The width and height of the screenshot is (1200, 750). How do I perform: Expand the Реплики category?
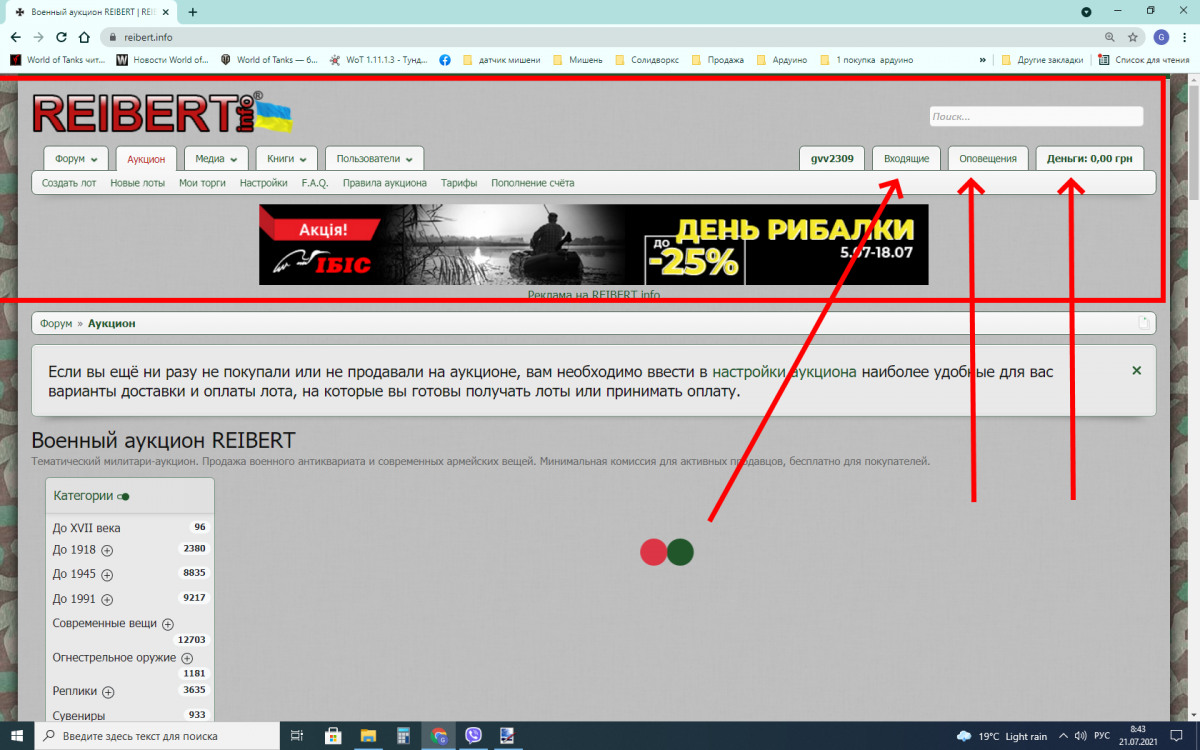pos(108,692)
